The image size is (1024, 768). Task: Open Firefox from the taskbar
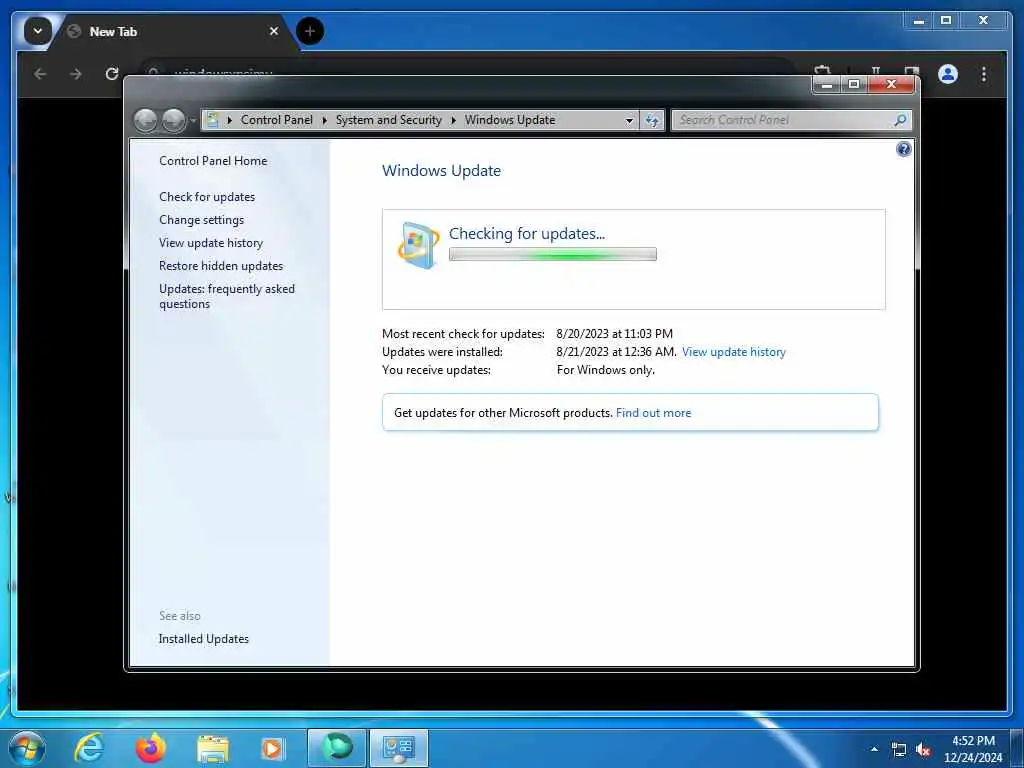click(150, 748)
